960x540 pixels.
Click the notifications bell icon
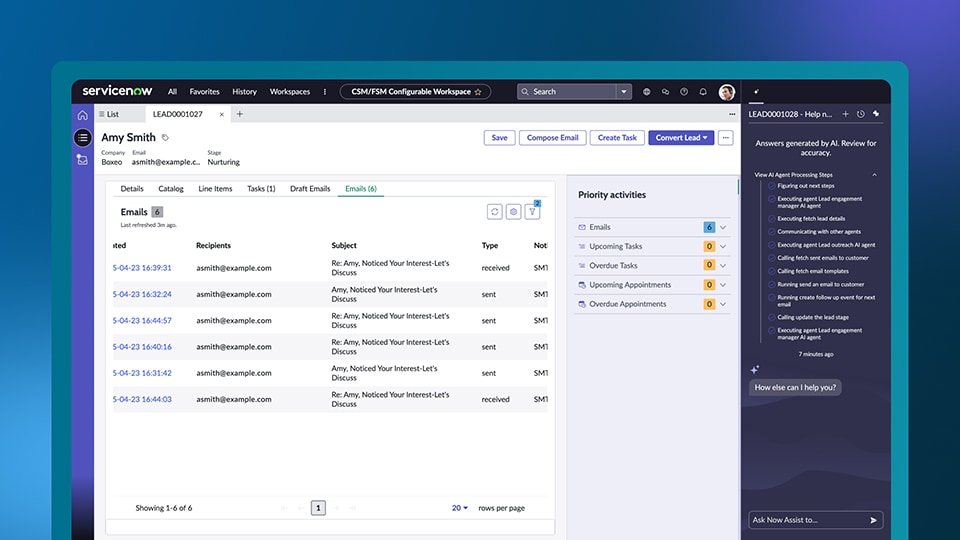[703, 91]
